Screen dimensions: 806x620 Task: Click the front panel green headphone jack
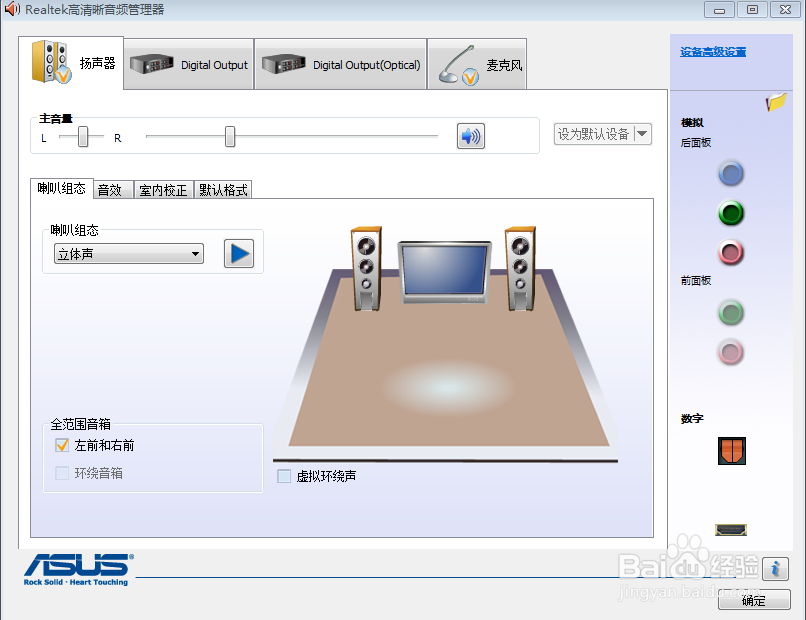(x=731, y=313)
